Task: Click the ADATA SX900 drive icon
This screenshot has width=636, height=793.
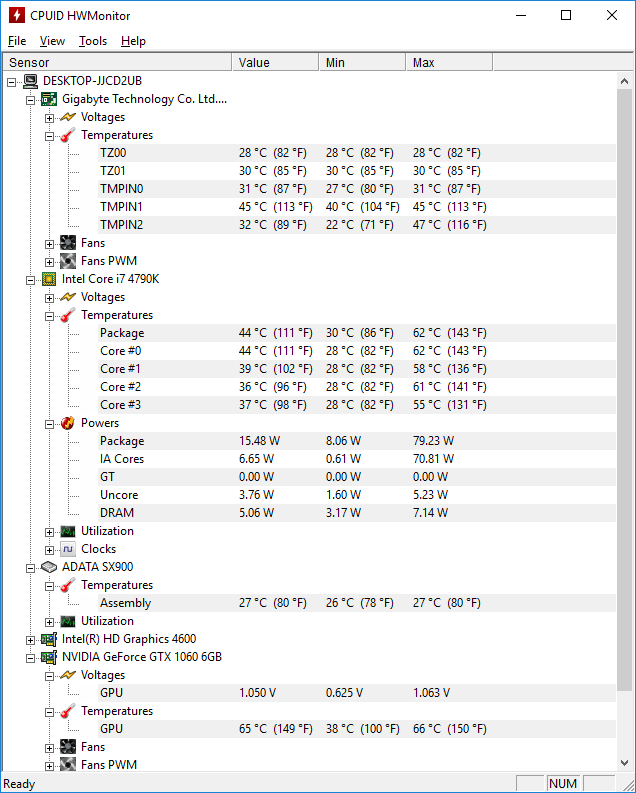Action: [49, 567]
